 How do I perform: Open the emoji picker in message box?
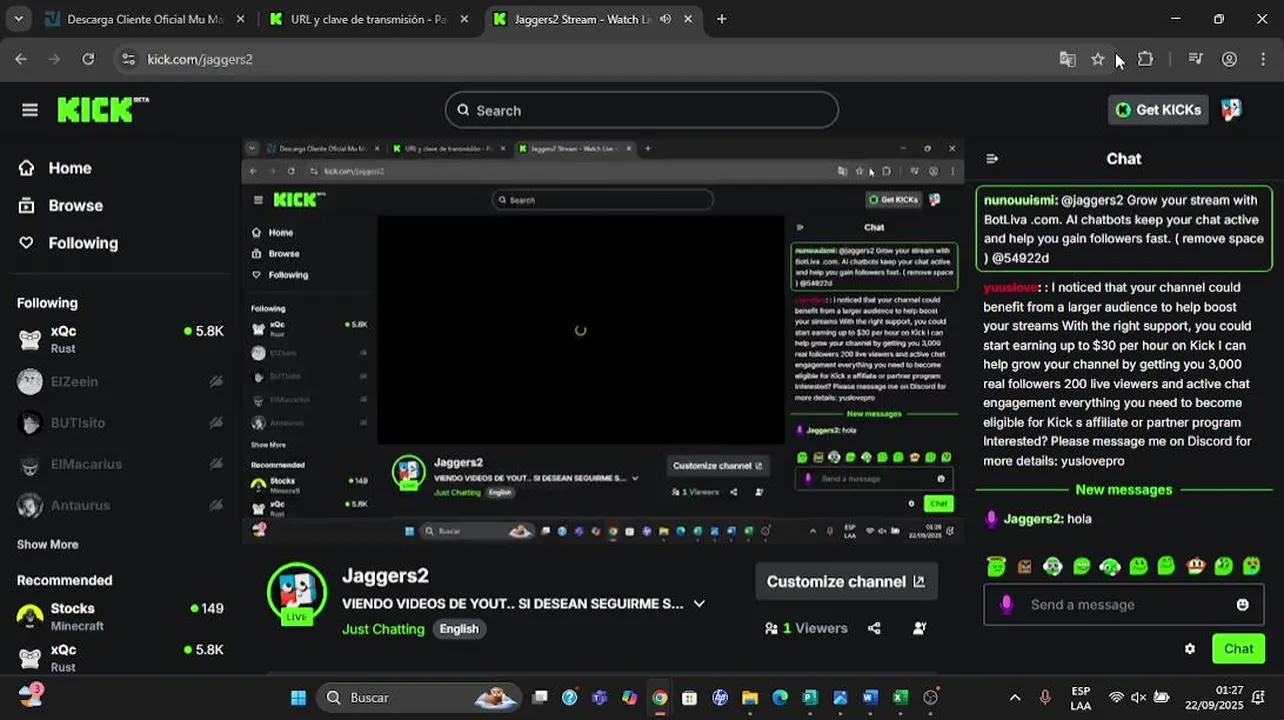point(1243,604)
